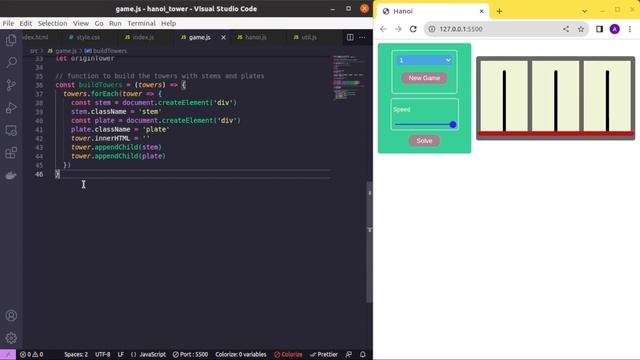640x360 pixels.
Task: Click the game.js breadcrumb item
Action: click(62, 51)
